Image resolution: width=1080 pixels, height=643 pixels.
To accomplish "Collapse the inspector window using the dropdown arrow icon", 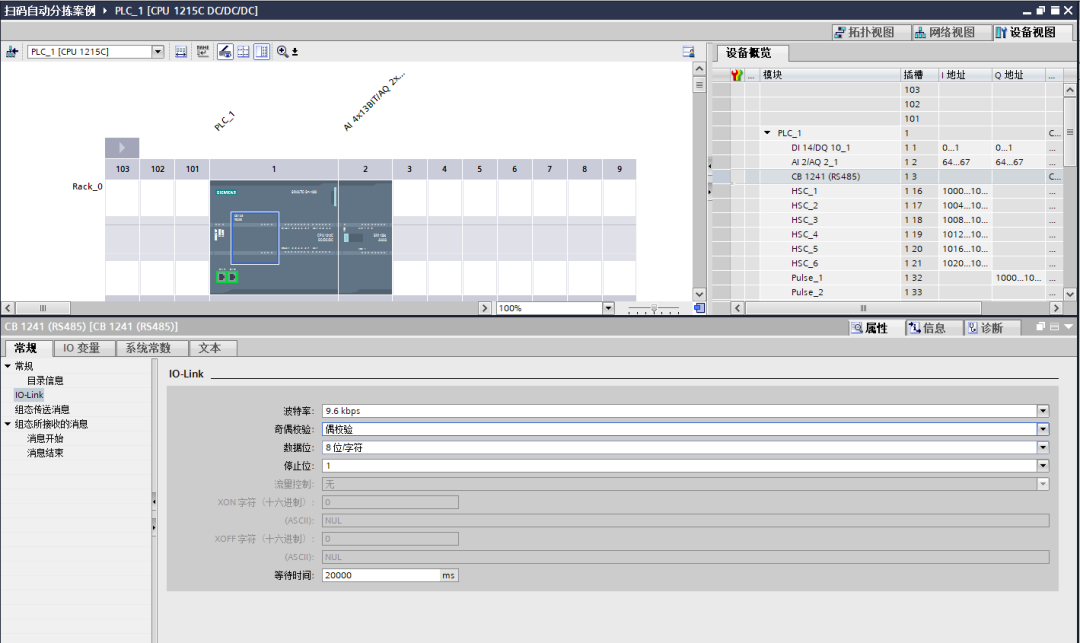I will (1068, 327).
